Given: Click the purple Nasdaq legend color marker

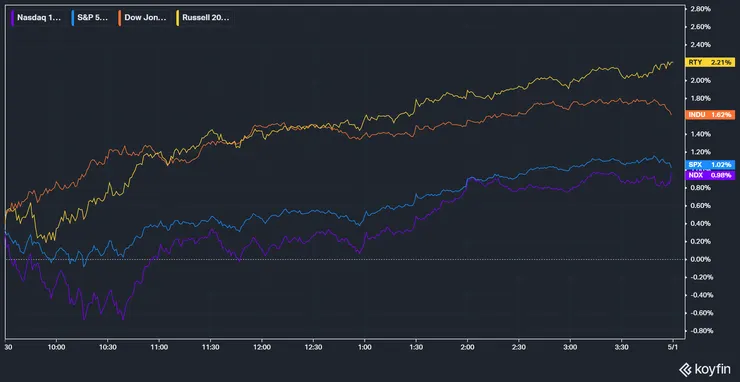Looking at the screenshot, I should tap(12, 18).
